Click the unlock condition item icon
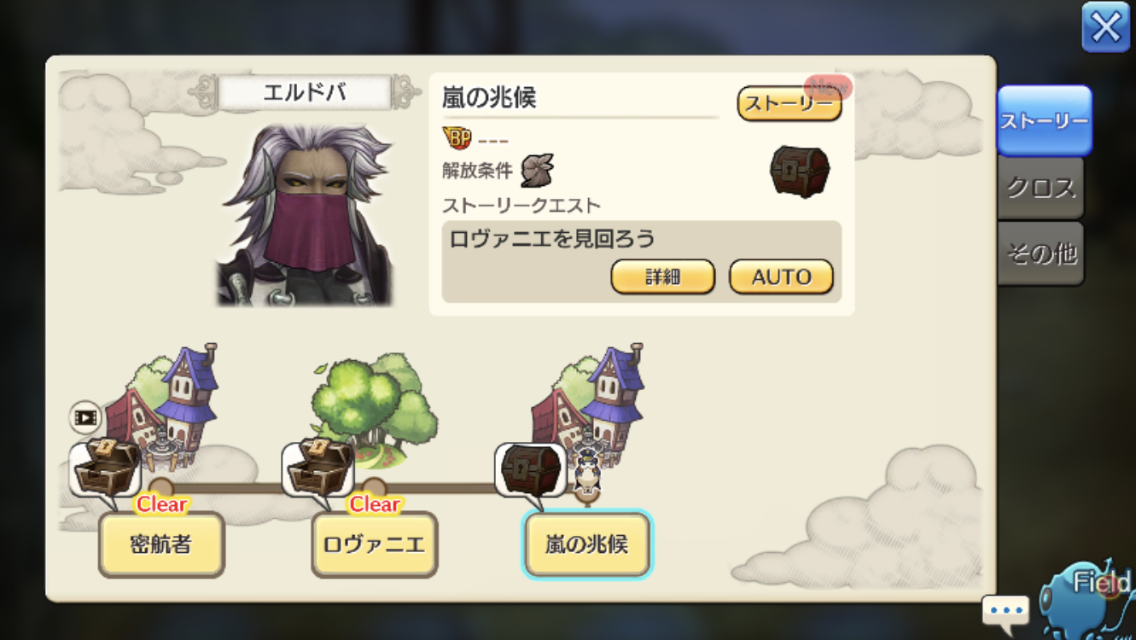Screen dimensions: 1136x640 click(538, 170)
